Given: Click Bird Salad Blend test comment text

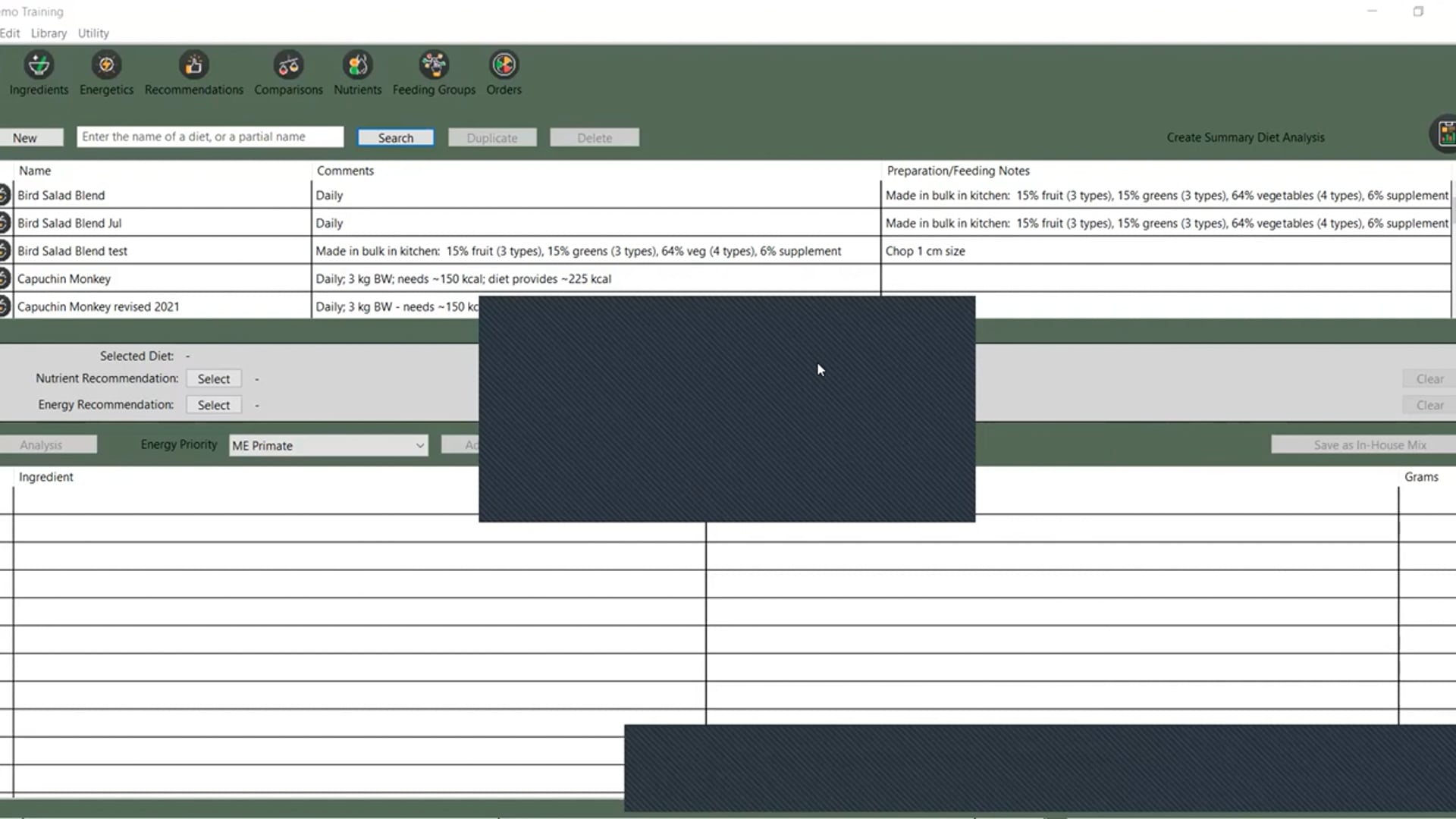Looking at the screenshot, I should point(578,250).
